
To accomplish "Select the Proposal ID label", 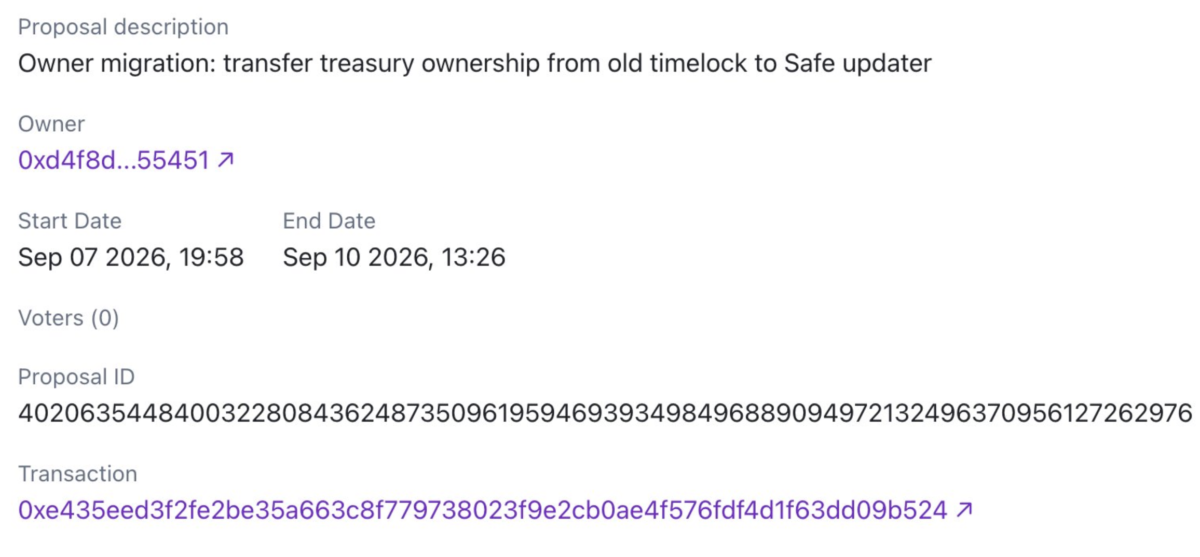I will point(76,377).
